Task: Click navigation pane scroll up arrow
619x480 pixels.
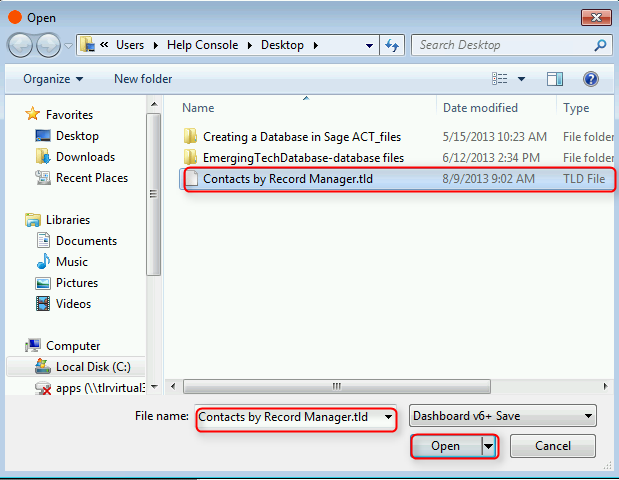Action: [154, 105]
